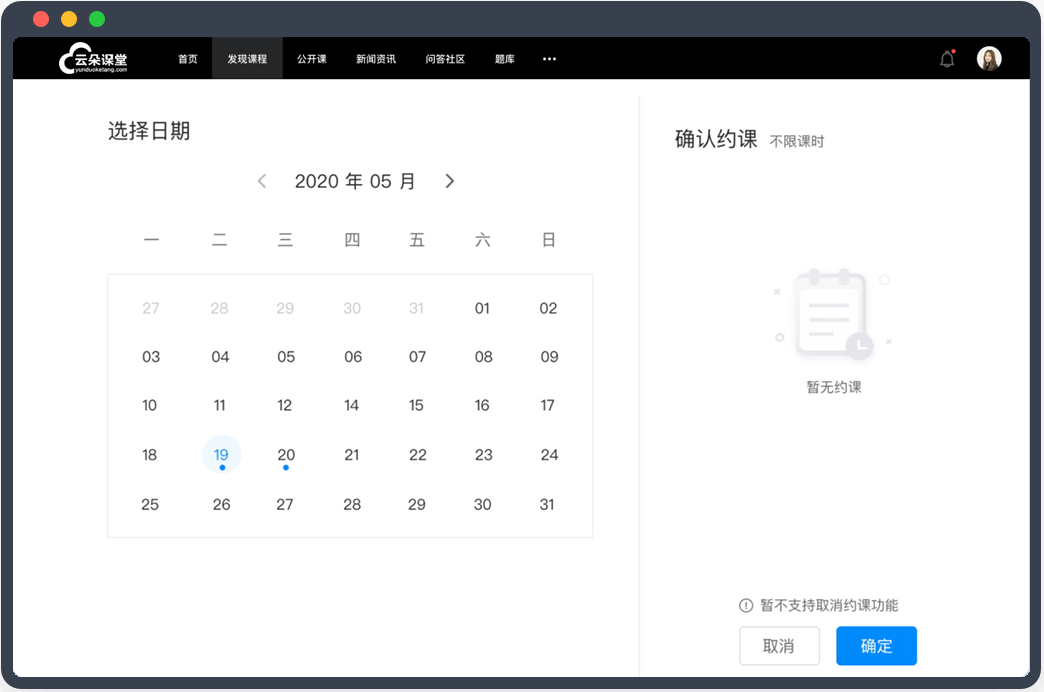Select date 24 in calendar
Viewport: 1044px width, 692px height.
[549, 455]
